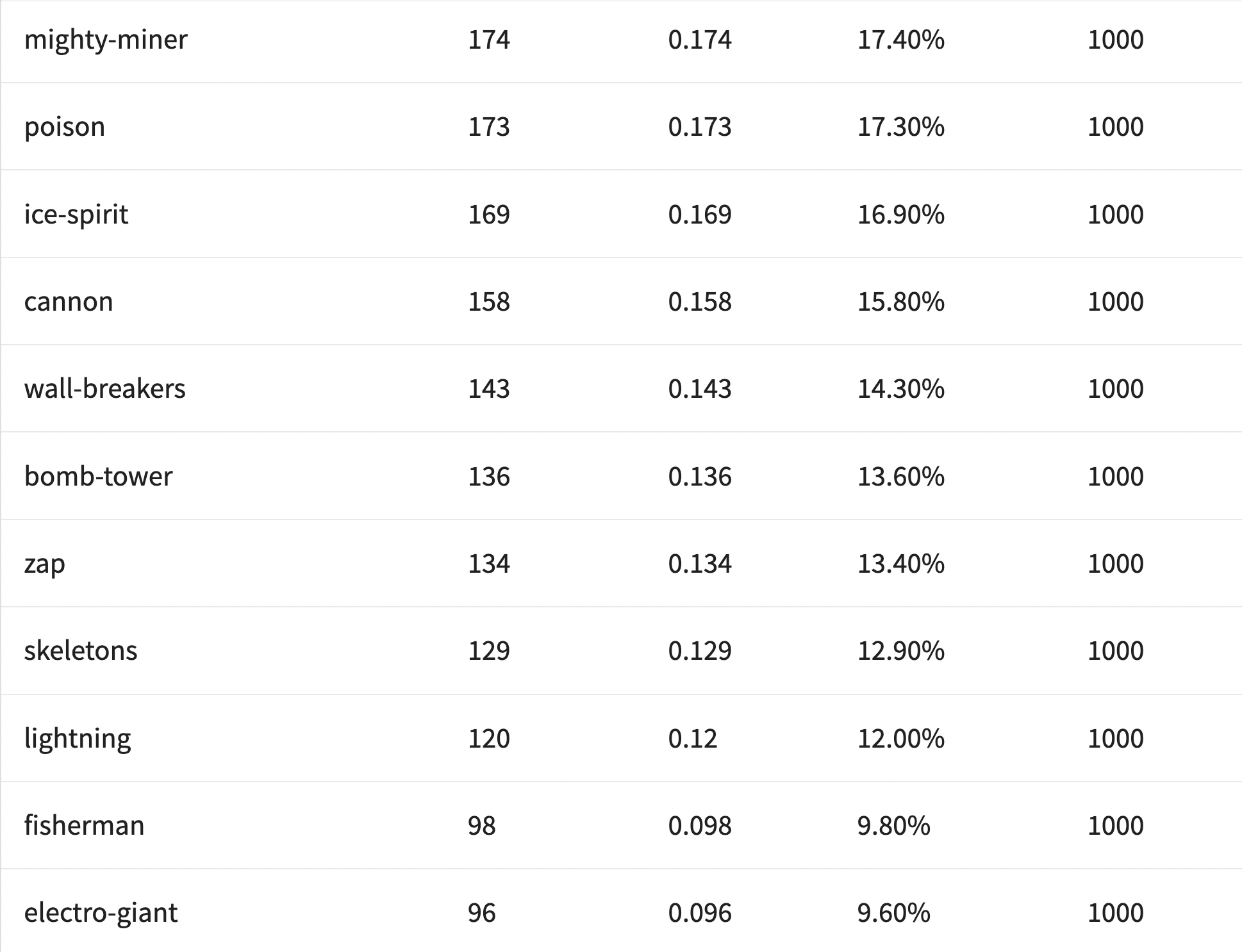1242x952 pixels.
Task: Click the lightning row label
Action: point(78,739)
